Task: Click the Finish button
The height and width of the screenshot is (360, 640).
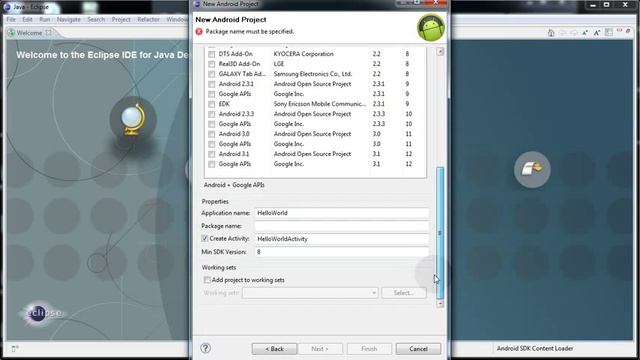Action: coord(369,349)
